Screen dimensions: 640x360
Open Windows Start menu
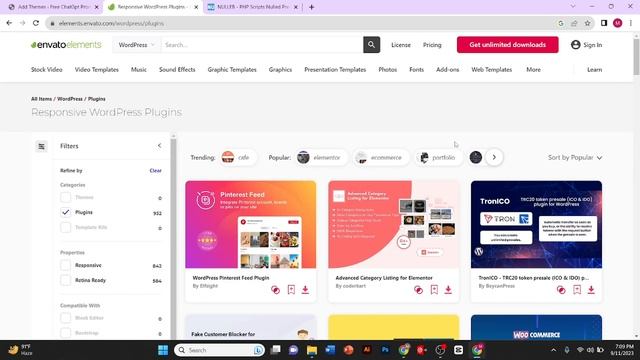(x=163, y=350)
